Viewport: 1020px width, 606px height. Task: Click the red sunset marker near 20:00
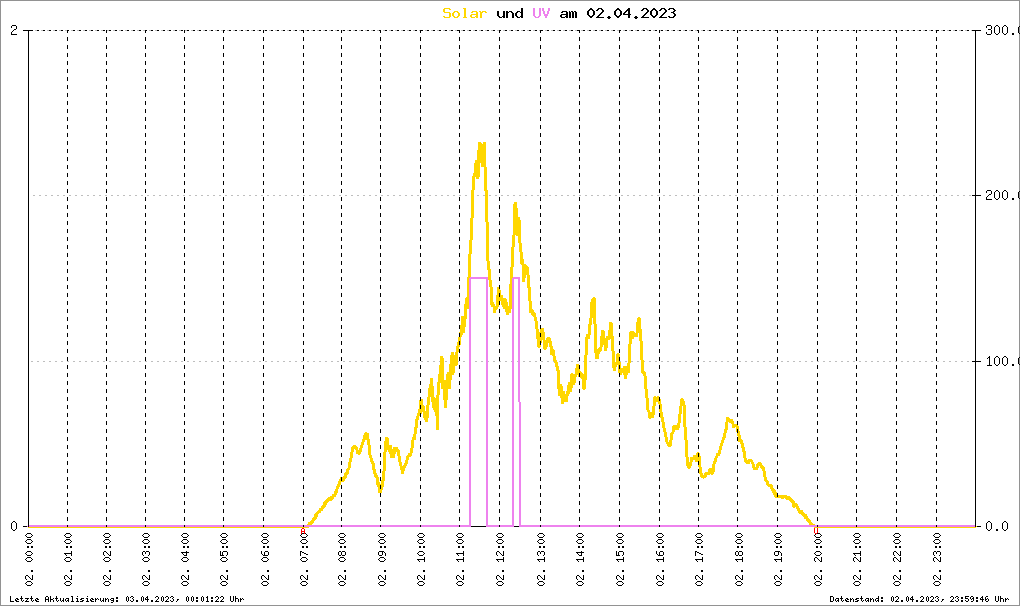click(x=816, y=531)
